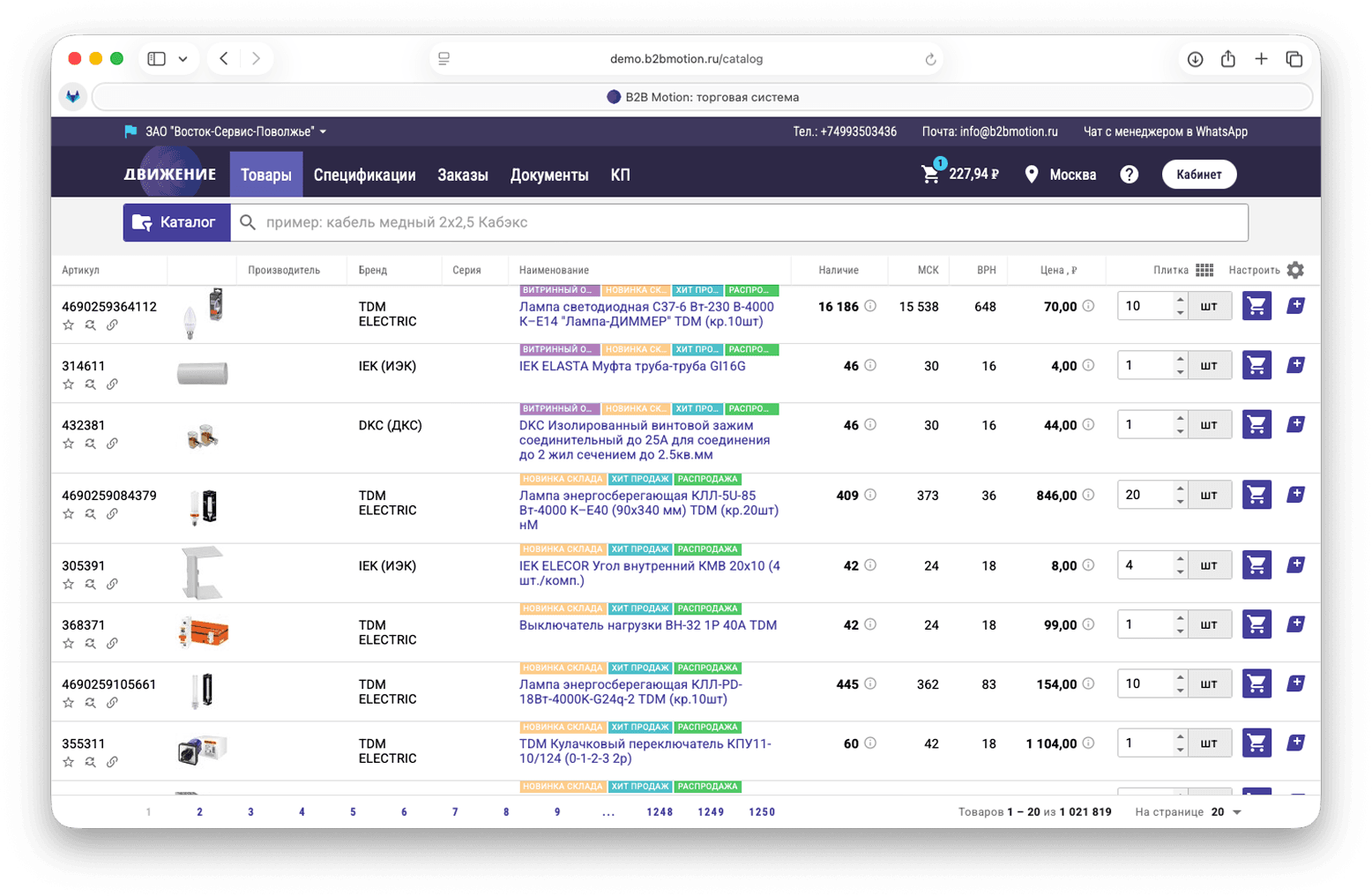Star article 4690259364112 as favorite
This screenshot has height=896, width=1372.
click(x=69, y=325)
